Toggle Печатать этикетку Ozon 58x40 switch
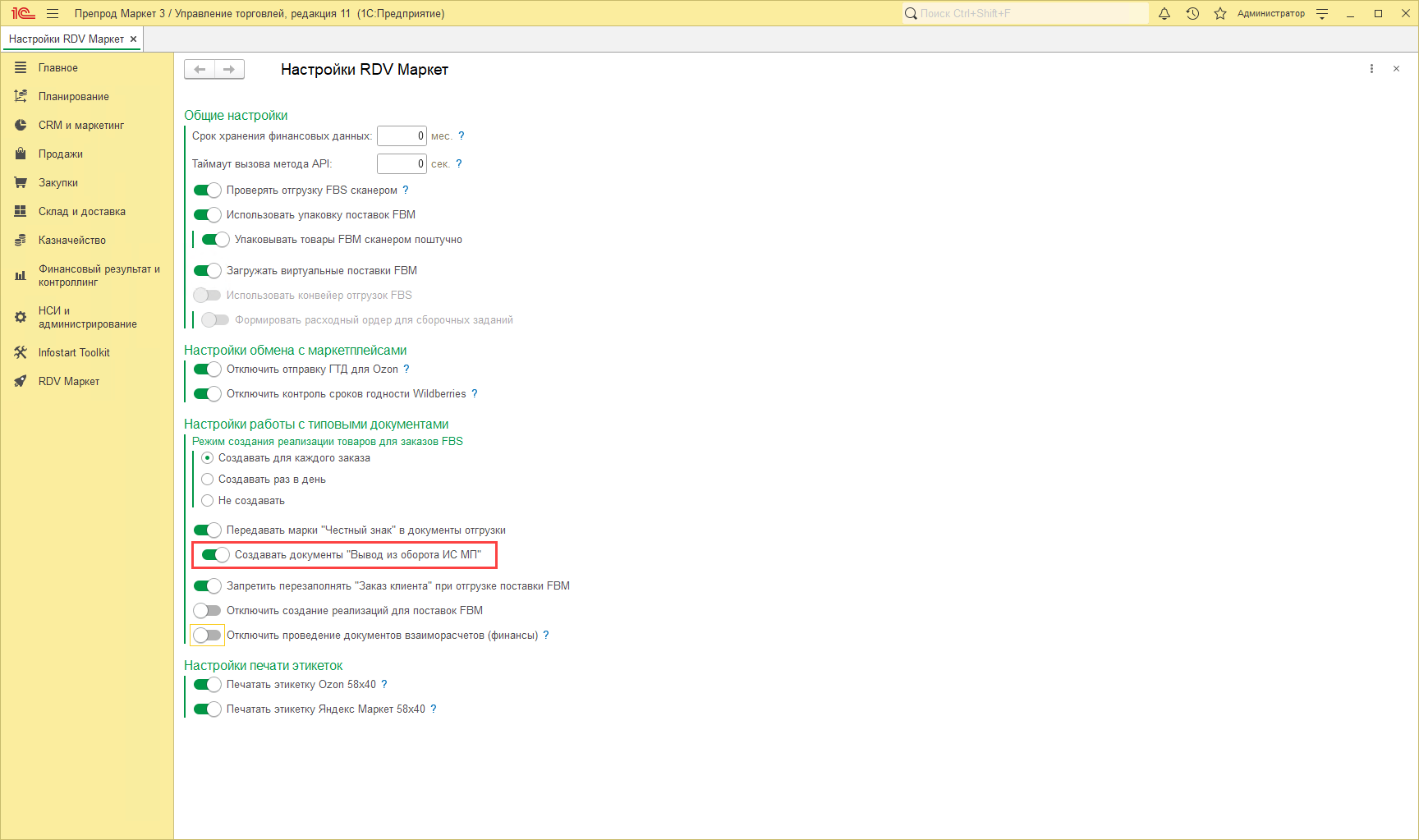Viewport: 1419px width, 840px height. pos(207,684)
